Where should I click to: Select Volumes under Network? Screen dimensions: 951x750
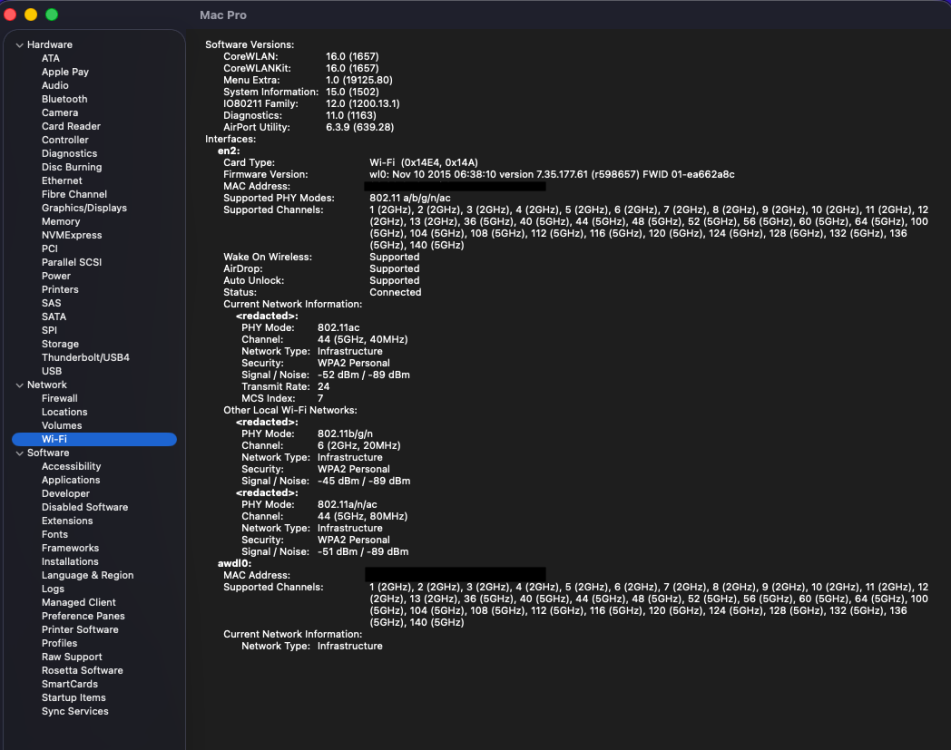pyautogui.click(x=62, y=426)
